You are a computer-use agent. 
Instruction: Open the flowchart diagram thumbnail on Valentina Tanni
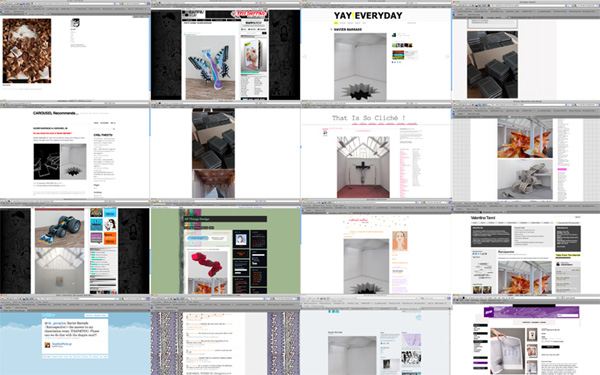coord(483,272)
